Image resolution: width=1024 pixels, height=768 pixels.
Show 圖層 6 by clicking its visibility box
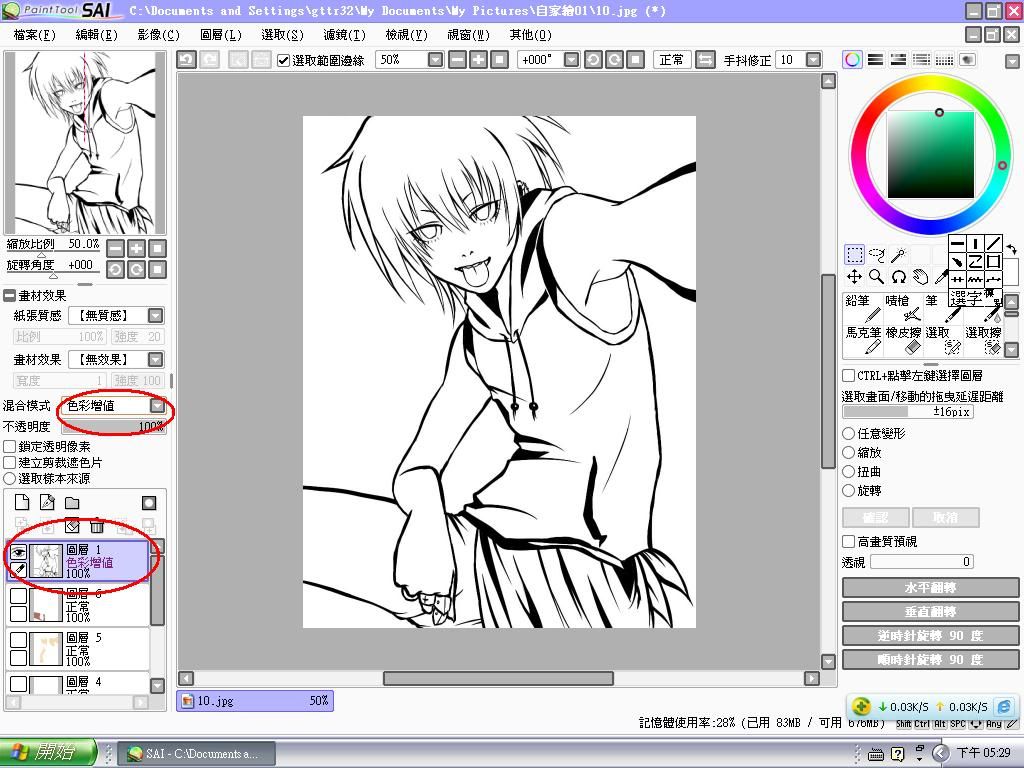19,596
